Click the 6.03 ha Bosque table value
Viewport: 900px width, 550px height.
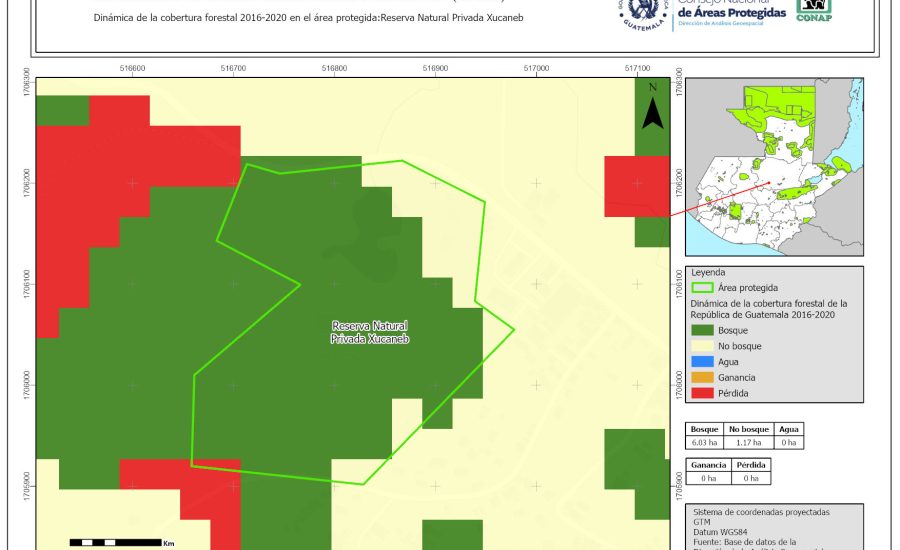704,441
